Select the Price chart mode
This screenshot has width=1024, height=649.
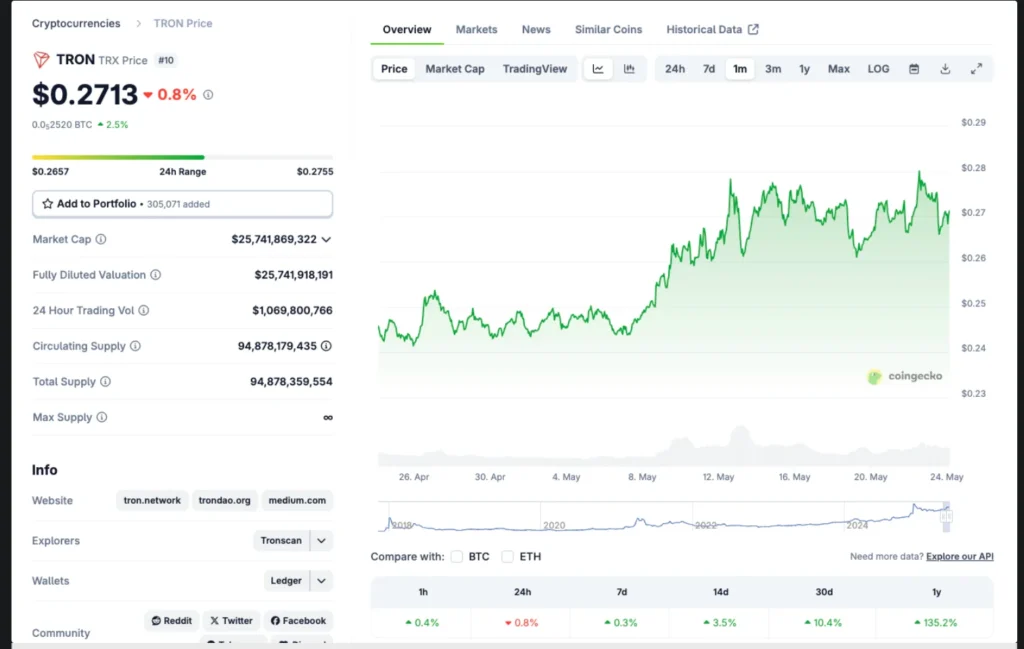pos(394,69)
